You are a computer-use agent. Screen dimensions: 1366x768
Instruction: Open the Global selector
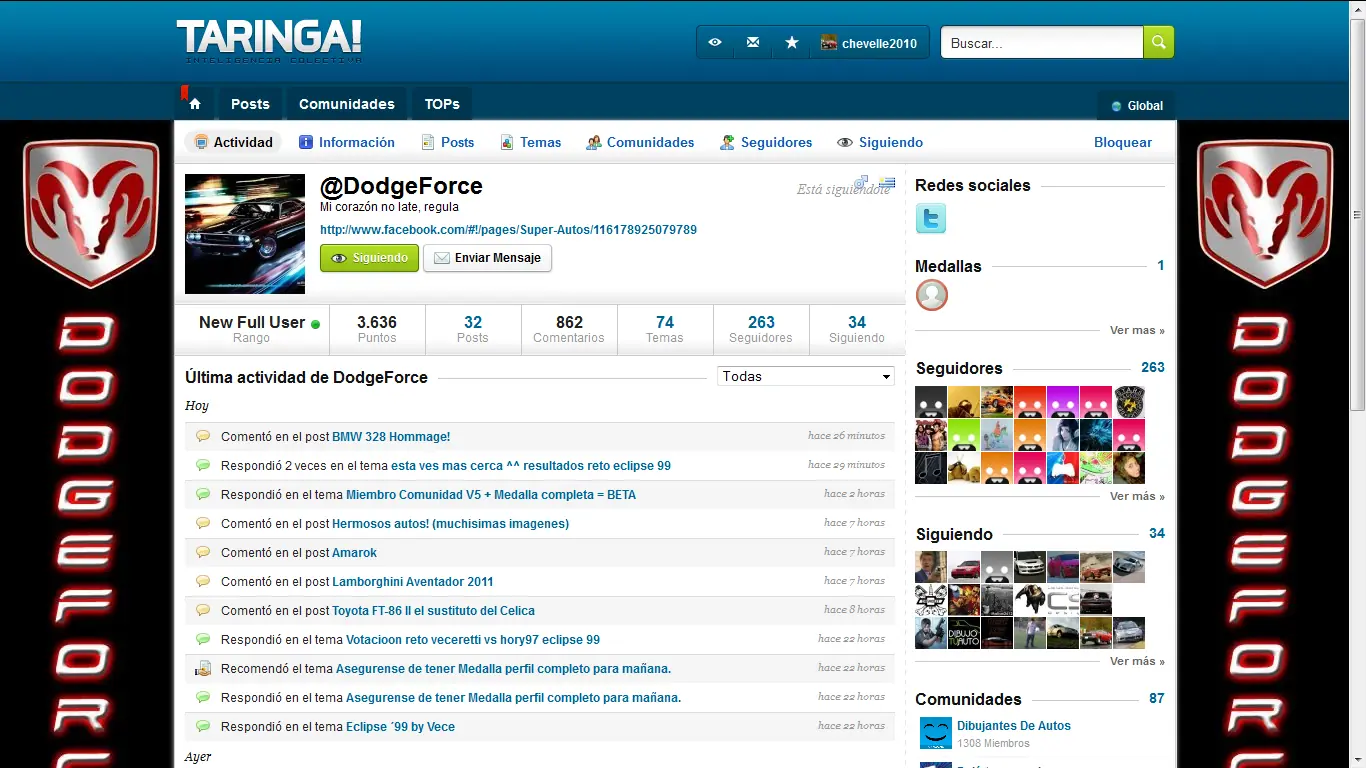coord(1137,105)
